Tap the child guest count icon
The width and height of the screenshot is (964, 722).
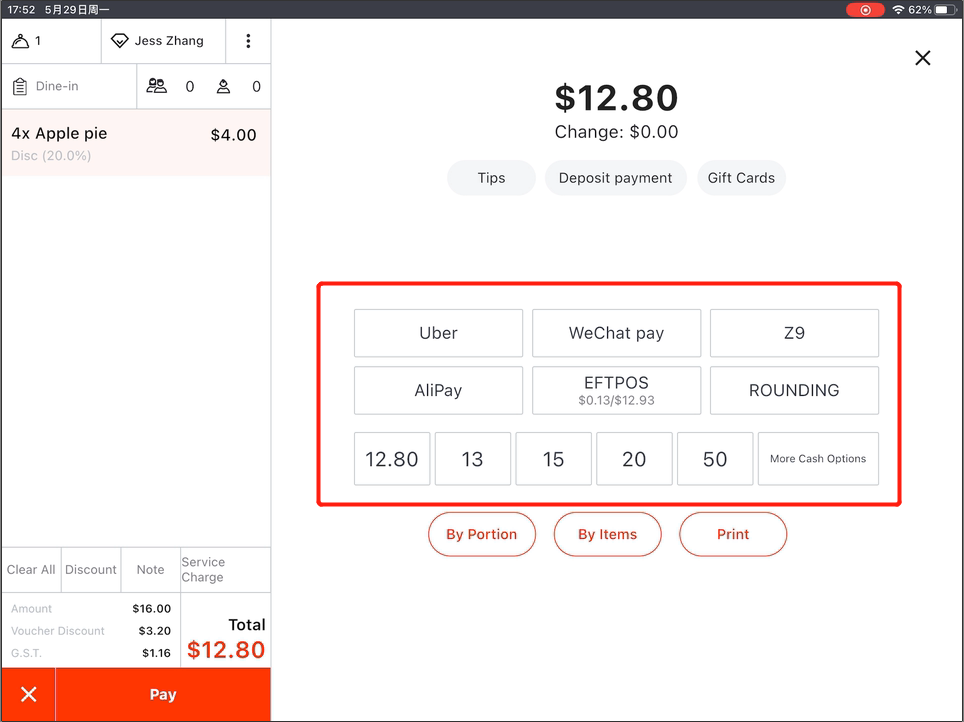[223, 86]
